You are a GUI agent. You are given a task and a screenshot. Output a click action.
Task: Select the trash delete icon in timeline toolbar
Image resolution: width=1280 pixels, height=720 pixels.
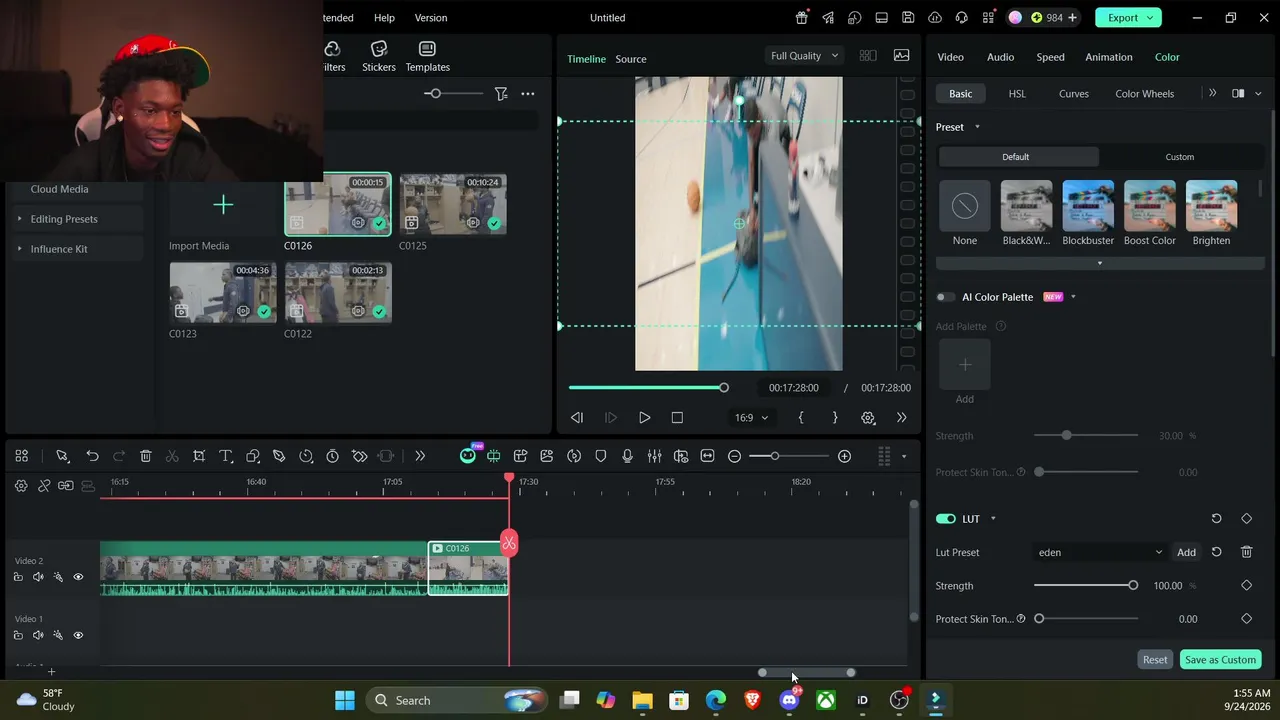click(x=145, y=456)
